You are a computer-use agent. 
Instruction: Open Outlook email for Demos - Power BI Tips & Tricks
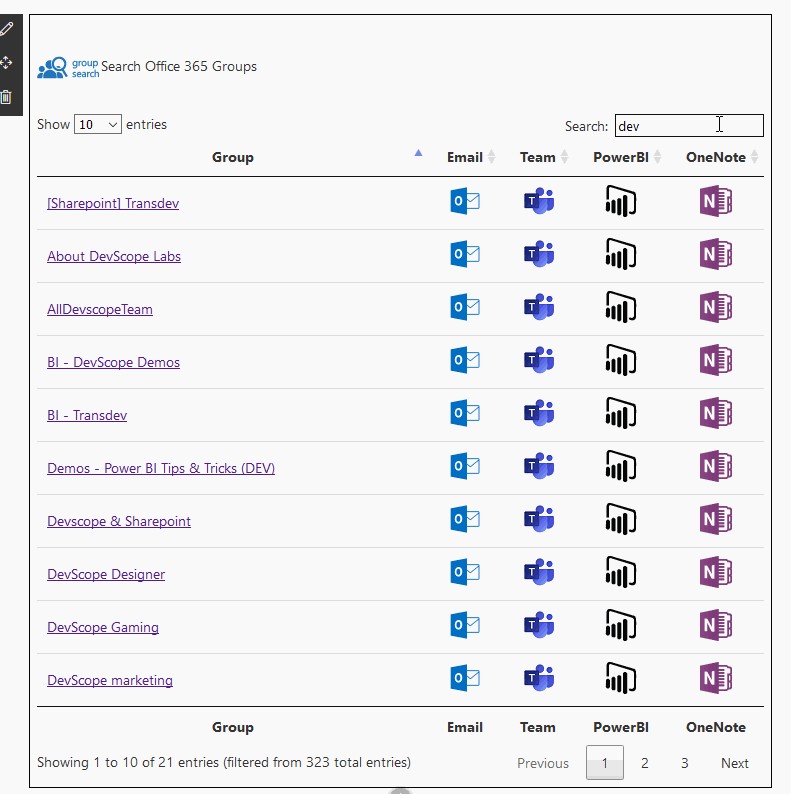coord(465,466)
